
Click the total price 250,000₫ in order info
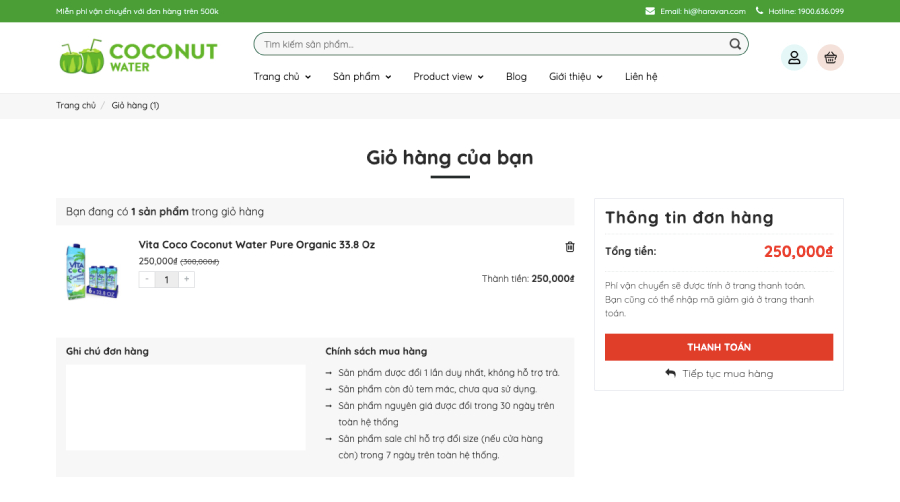[798, 251]
